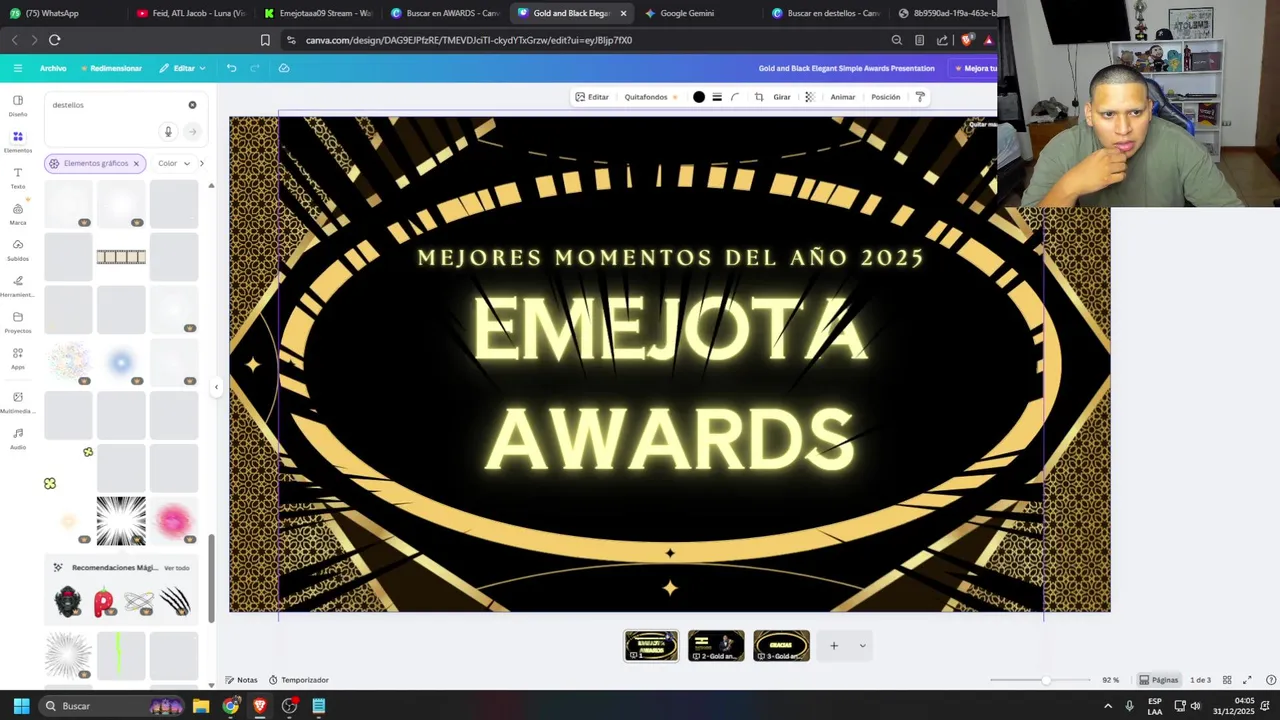The image size is (1280, 720).
Task: Open the Multimedia sidebar panel
Action: [x=18, y=402]
